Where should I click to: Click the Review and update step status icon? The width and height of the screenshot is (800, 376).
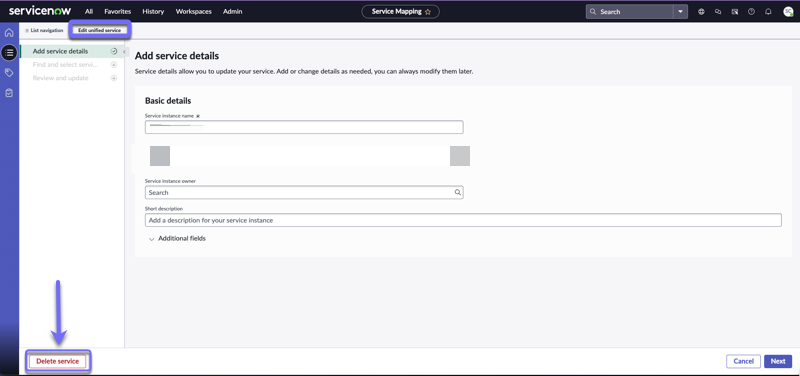pos(114,78)
